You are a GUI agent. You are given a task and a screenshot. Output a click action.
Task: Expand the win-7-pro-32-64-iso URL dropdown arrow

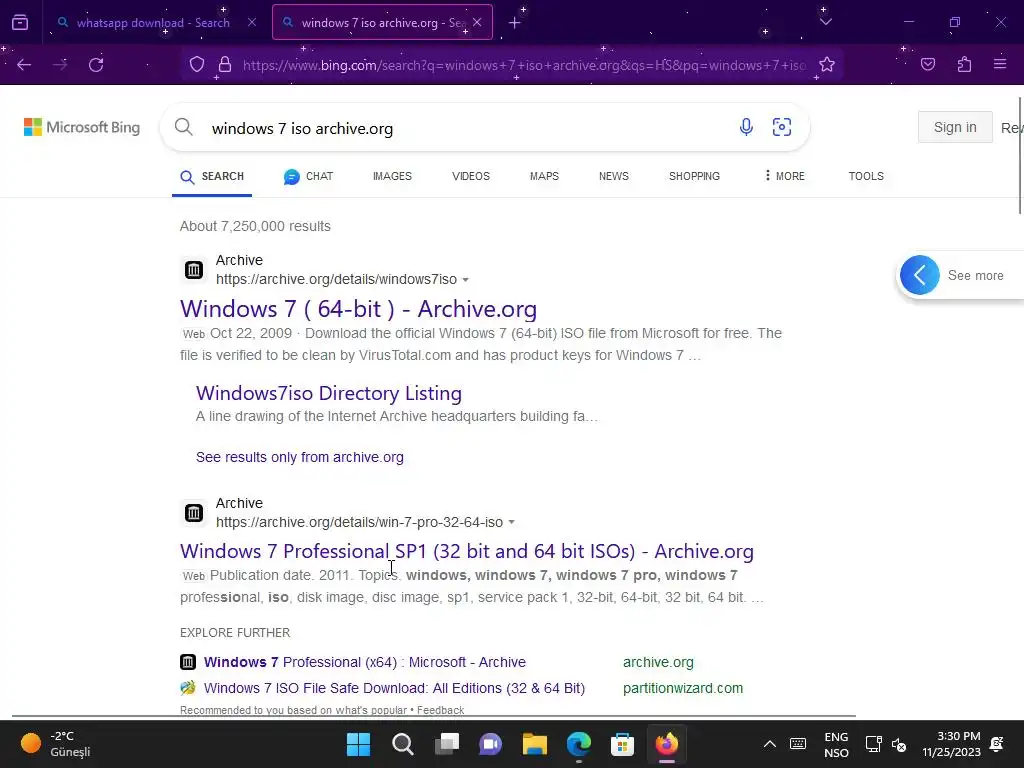pyautogui.click(x=511, y=522)
